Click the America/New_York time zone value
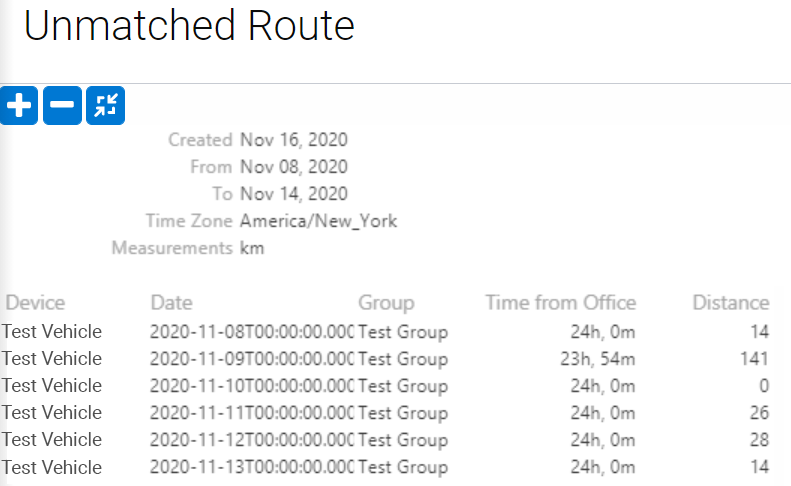This screenshot has width=791, height=486. click(x=318, y=221)
